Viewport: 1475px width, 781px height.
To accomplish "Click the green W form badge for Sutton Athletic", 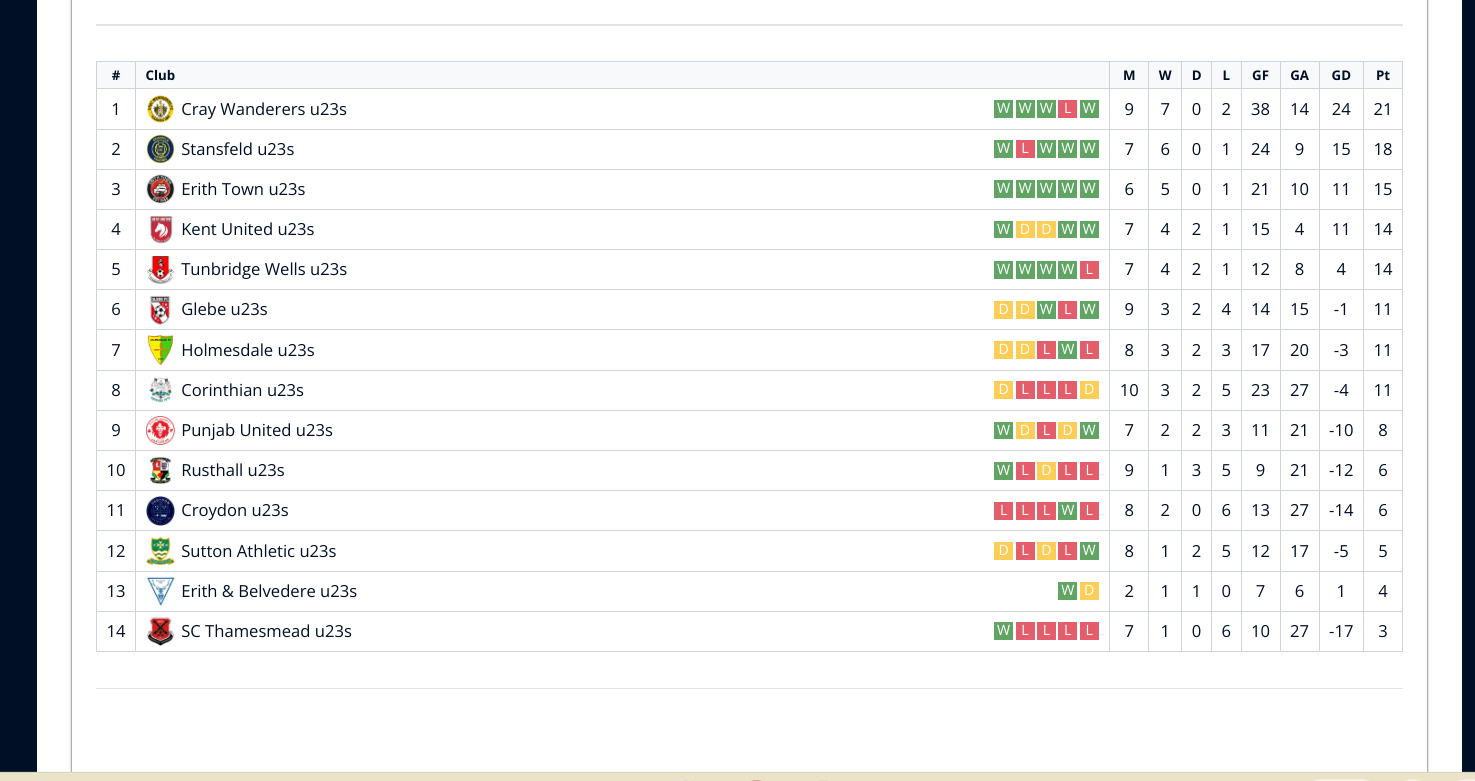I will point(1090,551).
